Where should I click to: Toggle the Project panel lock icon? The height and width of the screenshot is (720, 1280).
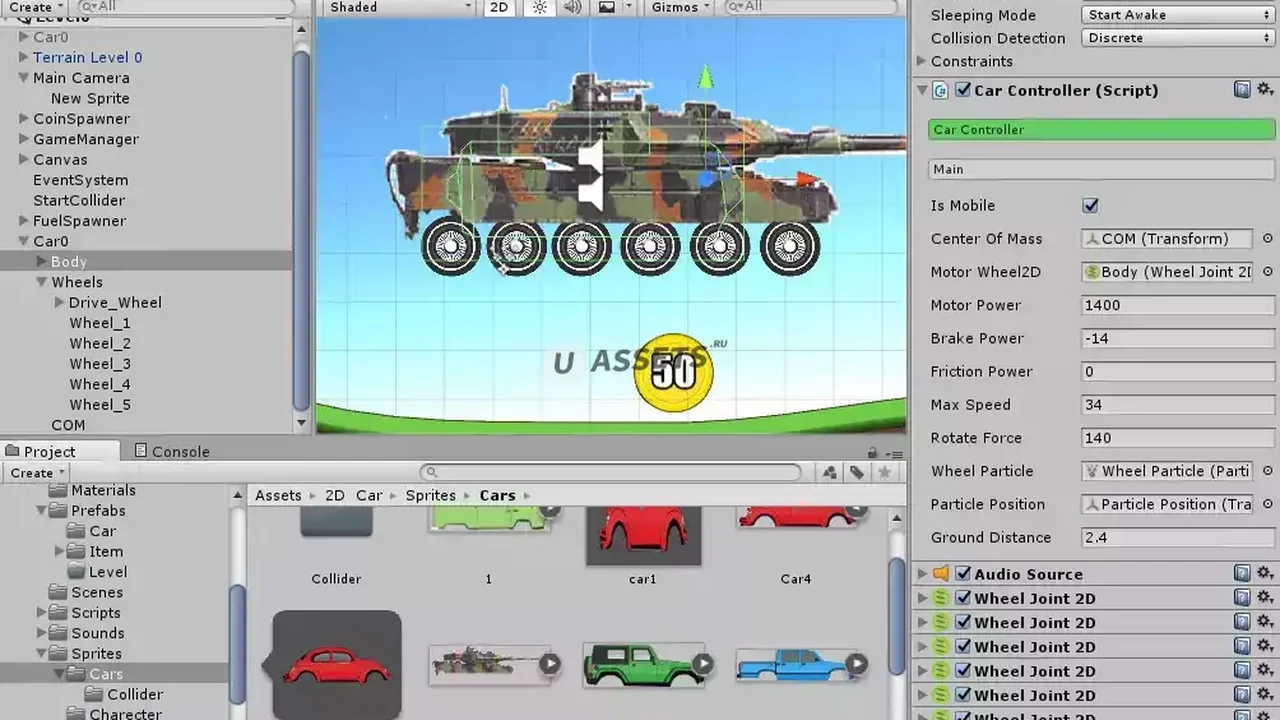click(873, 453)
